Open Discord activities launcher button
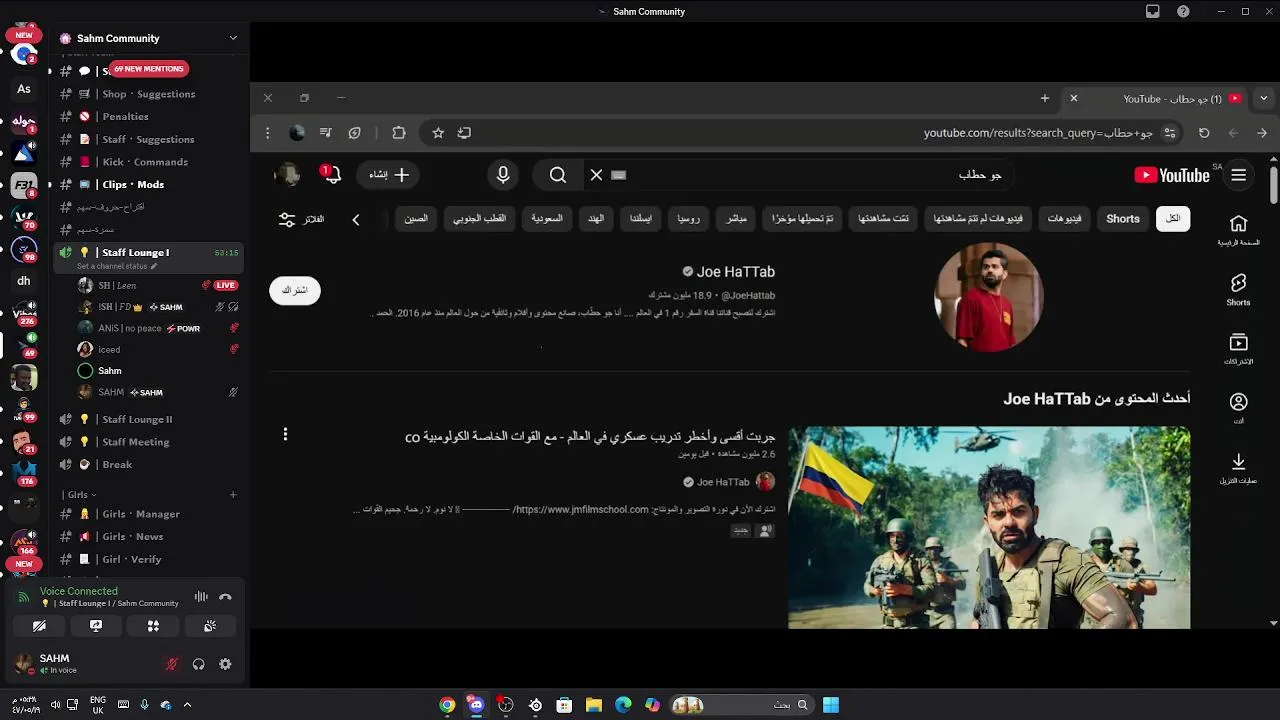Screen dimensions: 1280x720 [153, 626]
